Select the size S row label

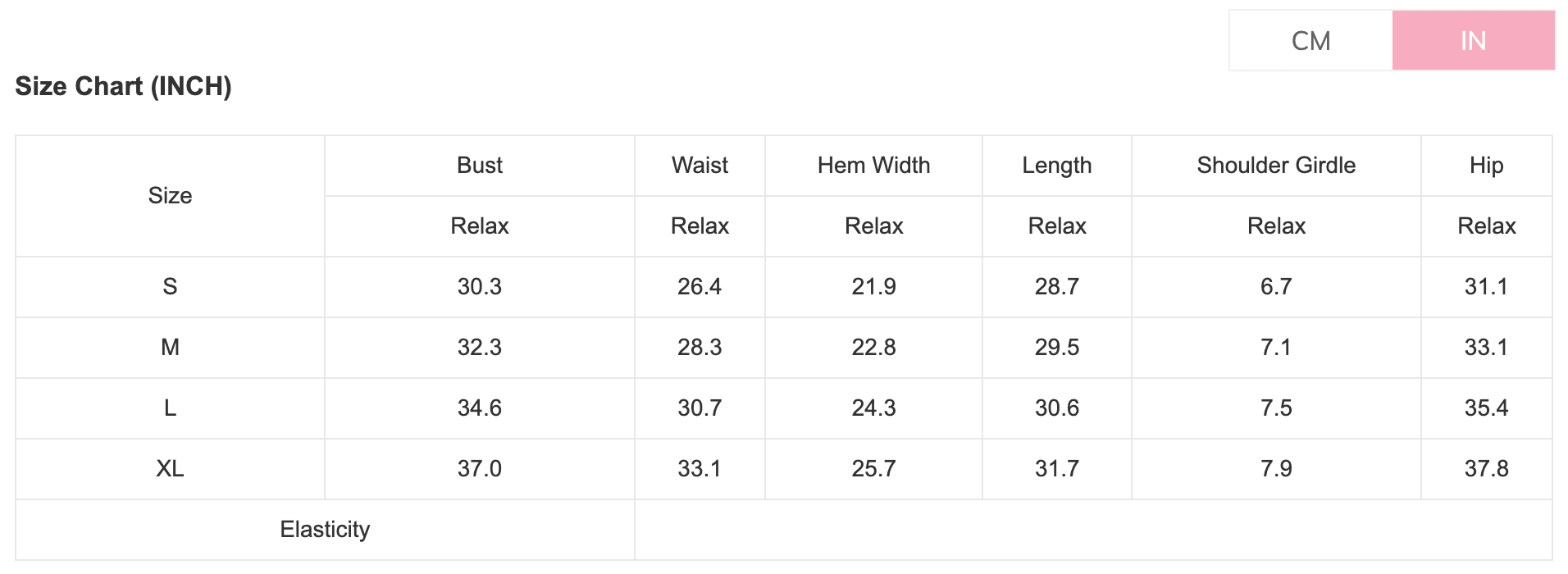coord(170,287)
